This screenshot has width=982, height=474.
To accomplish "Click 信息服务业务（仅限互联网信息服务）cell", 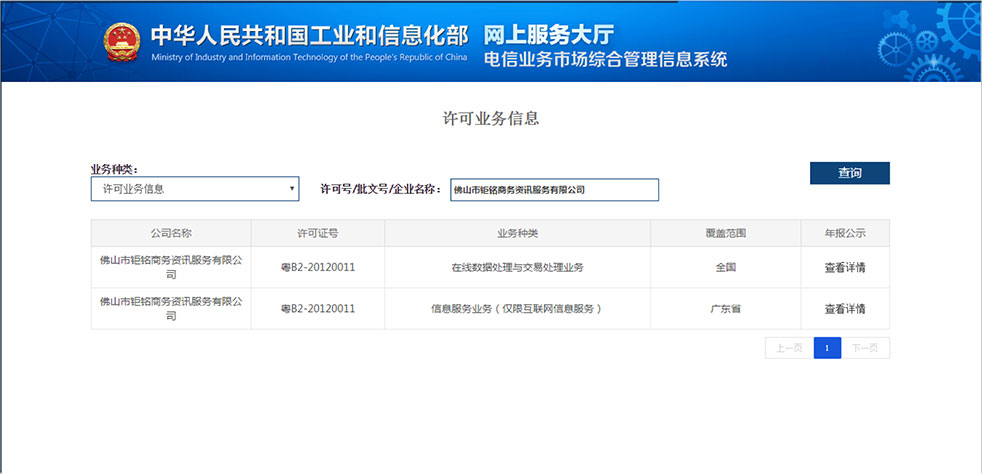I will (x=517, y=309).
